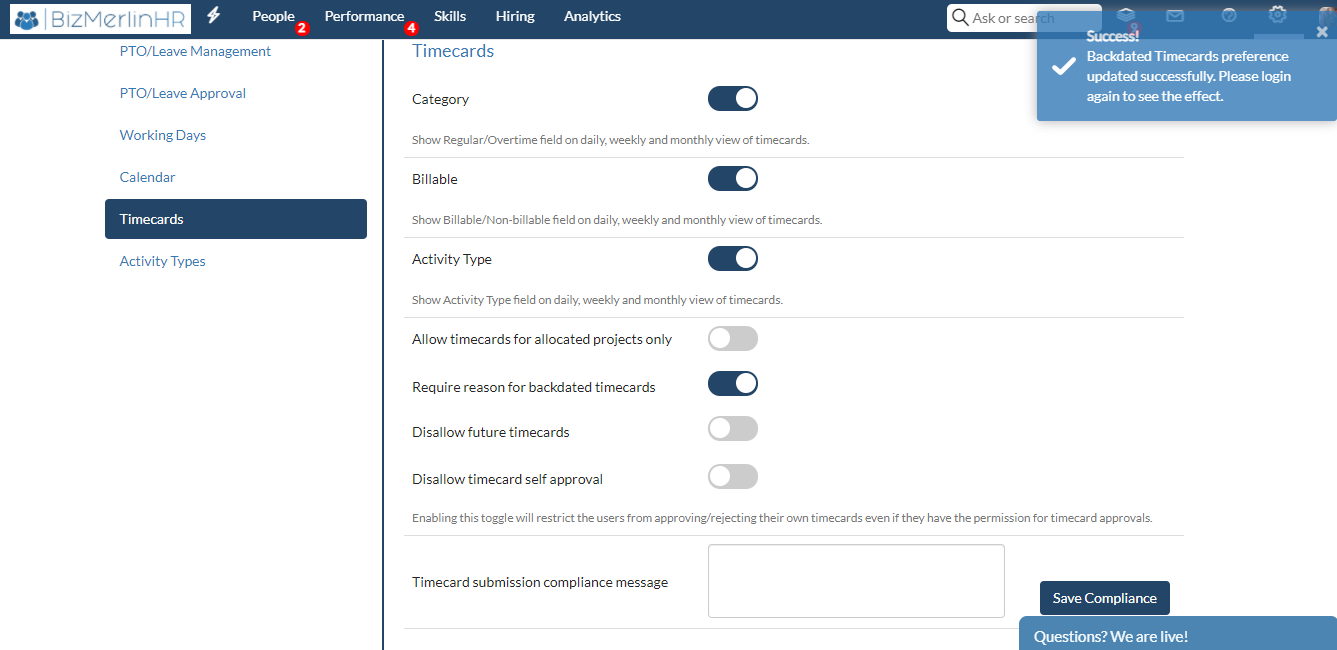The width and height of the screenshot is (1337, 650).
Task: Click the Save Compliance button
Action: pos(1104,597)
